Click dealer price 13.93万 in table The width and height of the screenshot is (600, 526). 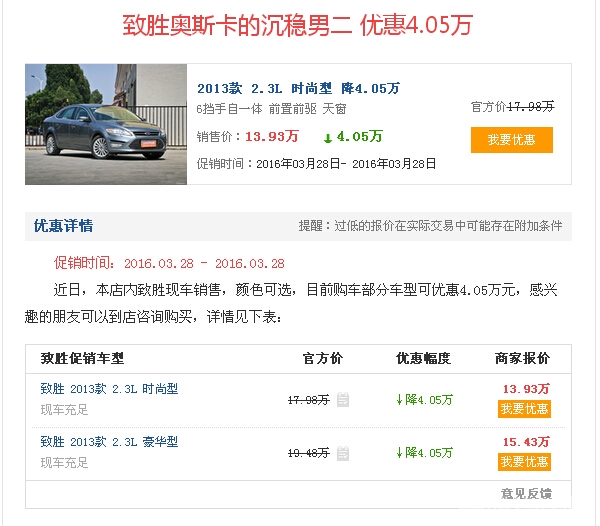(x=526, y=389)
